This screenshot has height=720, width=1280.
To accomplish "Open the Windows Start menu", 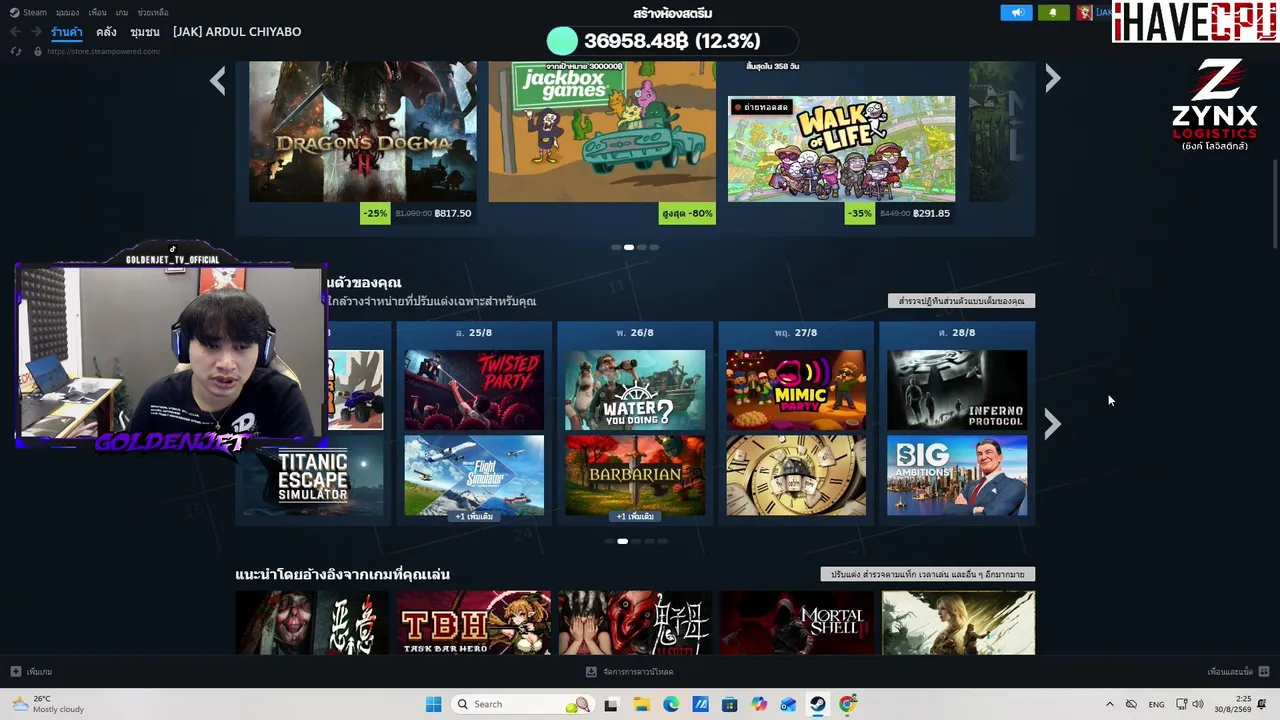I will click(x=433, y=704).
